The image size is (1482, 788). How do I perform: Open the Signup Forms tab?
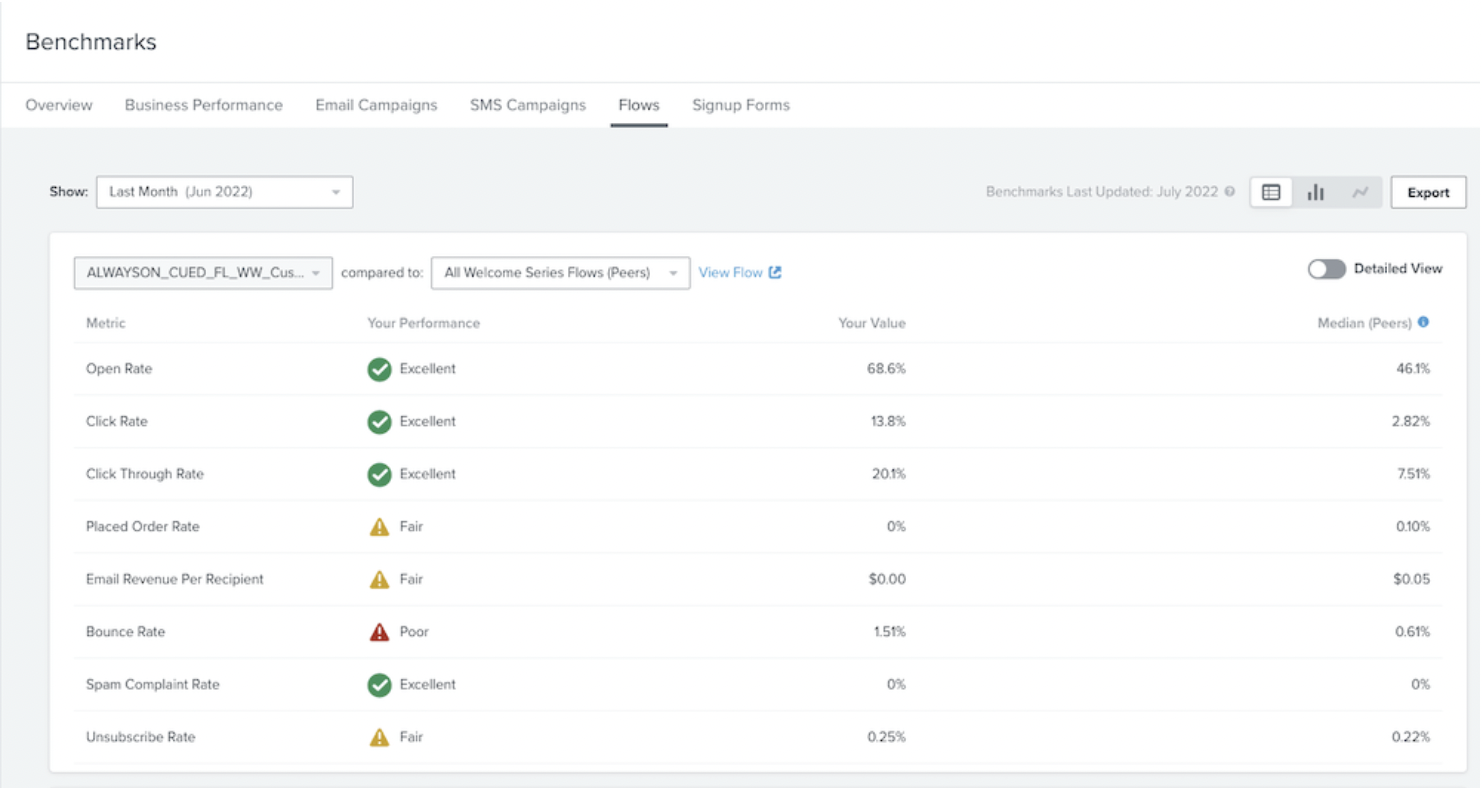click(741, 105)
